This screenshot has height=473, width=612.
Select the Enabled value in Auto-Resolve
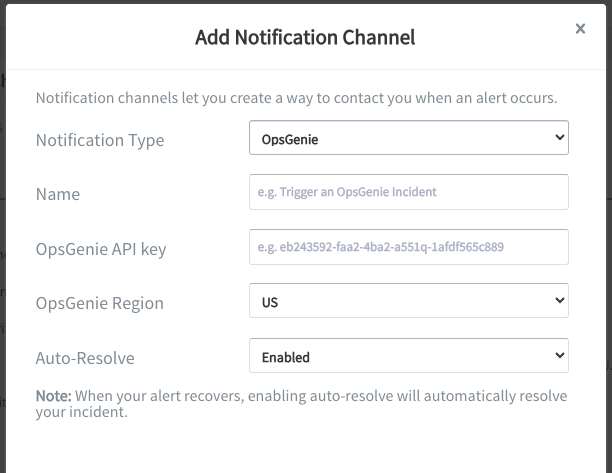pyautogui.click(x=286, y=357)
